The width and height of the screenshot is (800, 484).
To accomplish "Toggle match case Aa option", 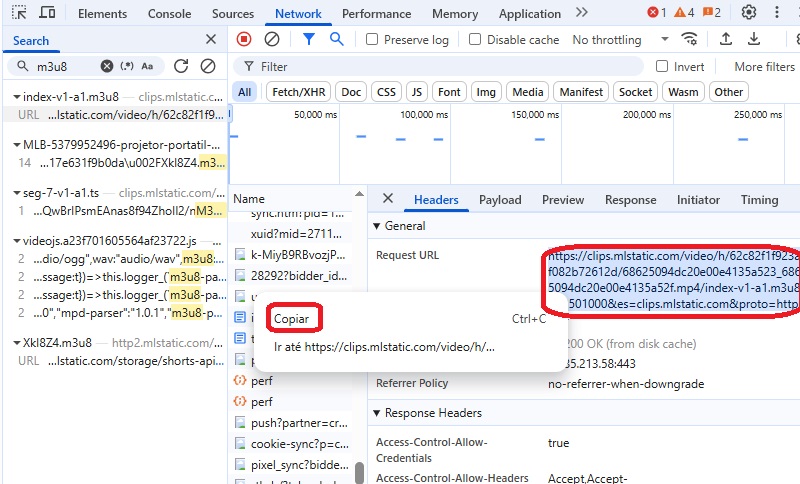I will [147, 66].
